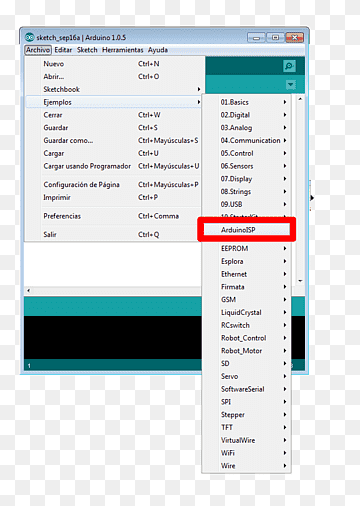Open LiquidCrystal examples submenu
360x506 pixels.
[x=247, y=312]
